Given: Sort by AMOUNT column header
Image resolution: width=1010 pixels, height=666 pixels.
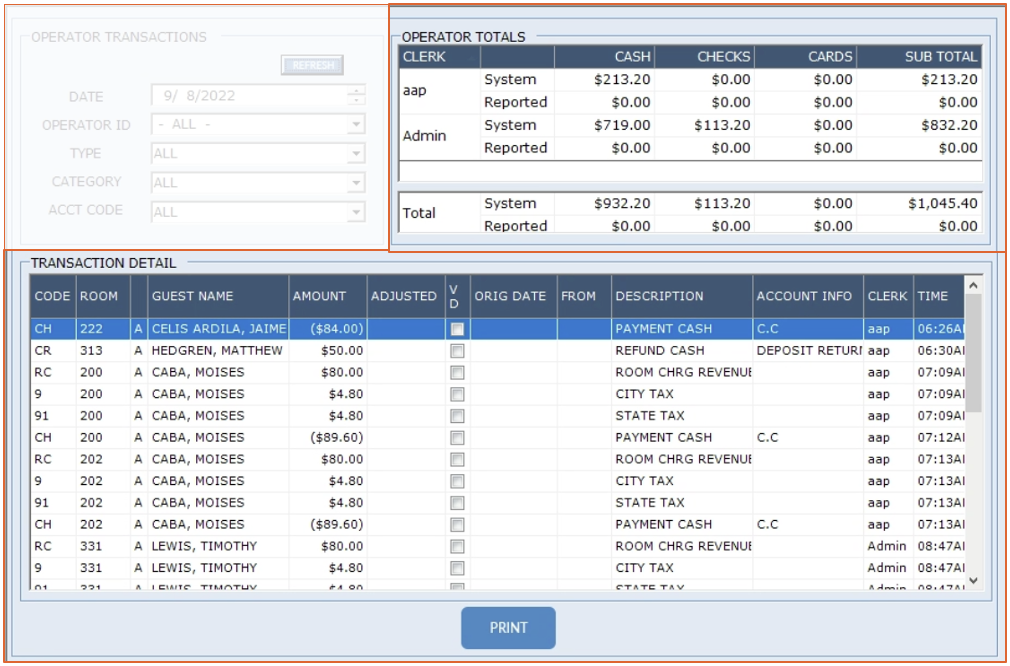Looking at the screenshot, I should click(x=319, y=296).
